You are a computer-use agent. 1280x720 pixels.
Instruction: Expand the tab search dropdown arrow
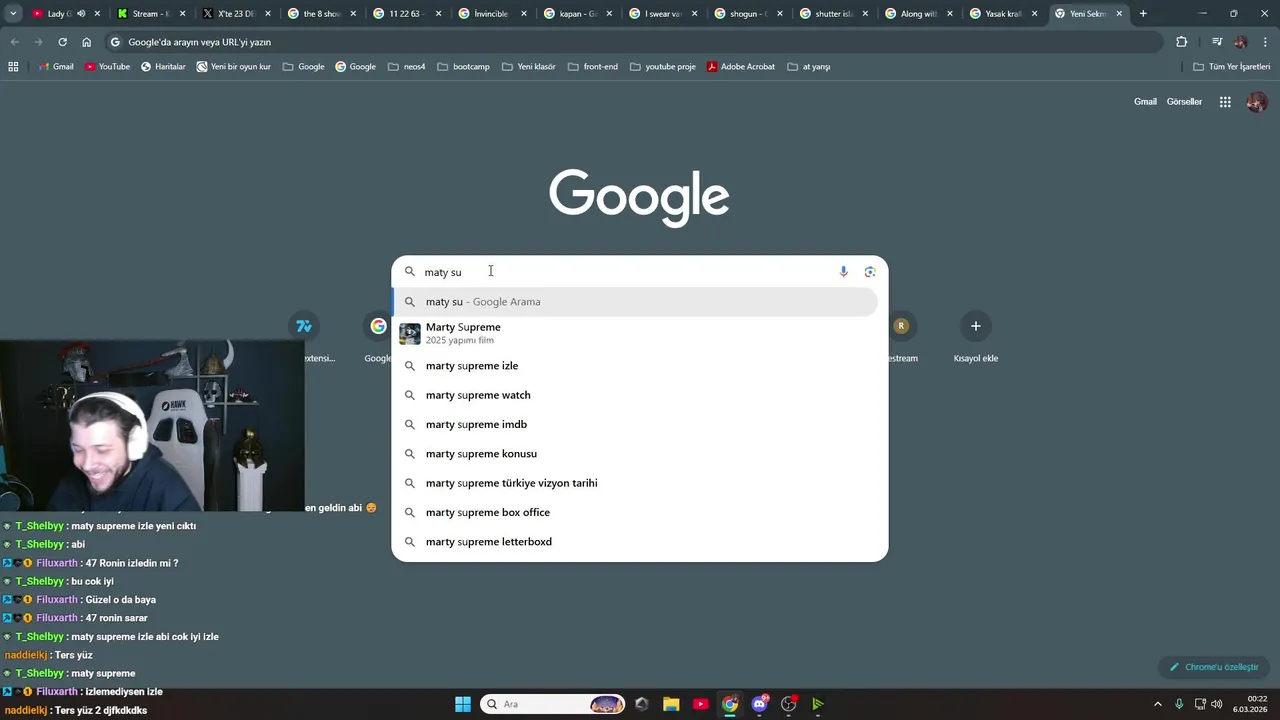coord(13,14)
